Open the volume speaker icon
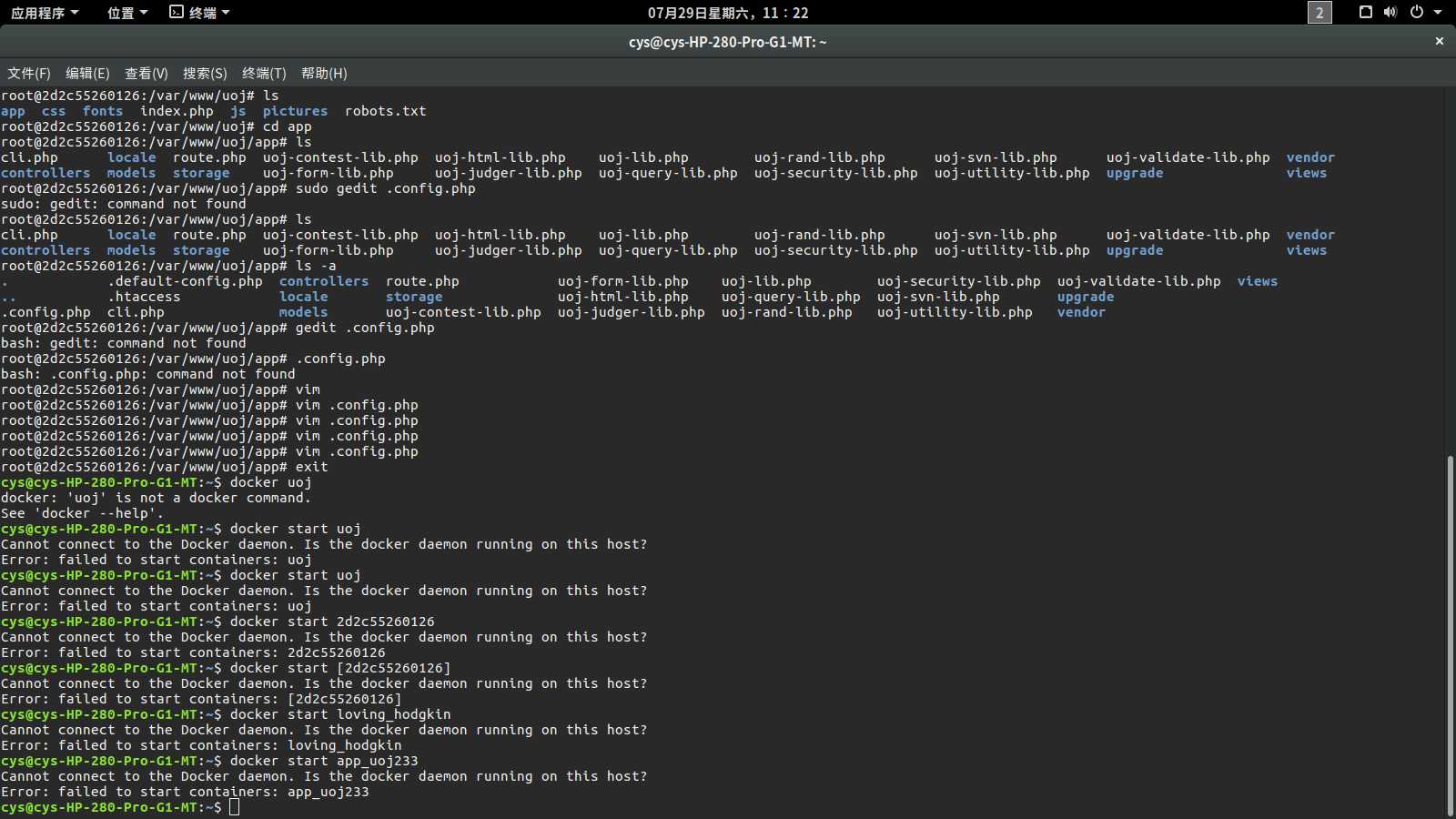This screenshot has width=1456, height=819. tap(1390, 12)
